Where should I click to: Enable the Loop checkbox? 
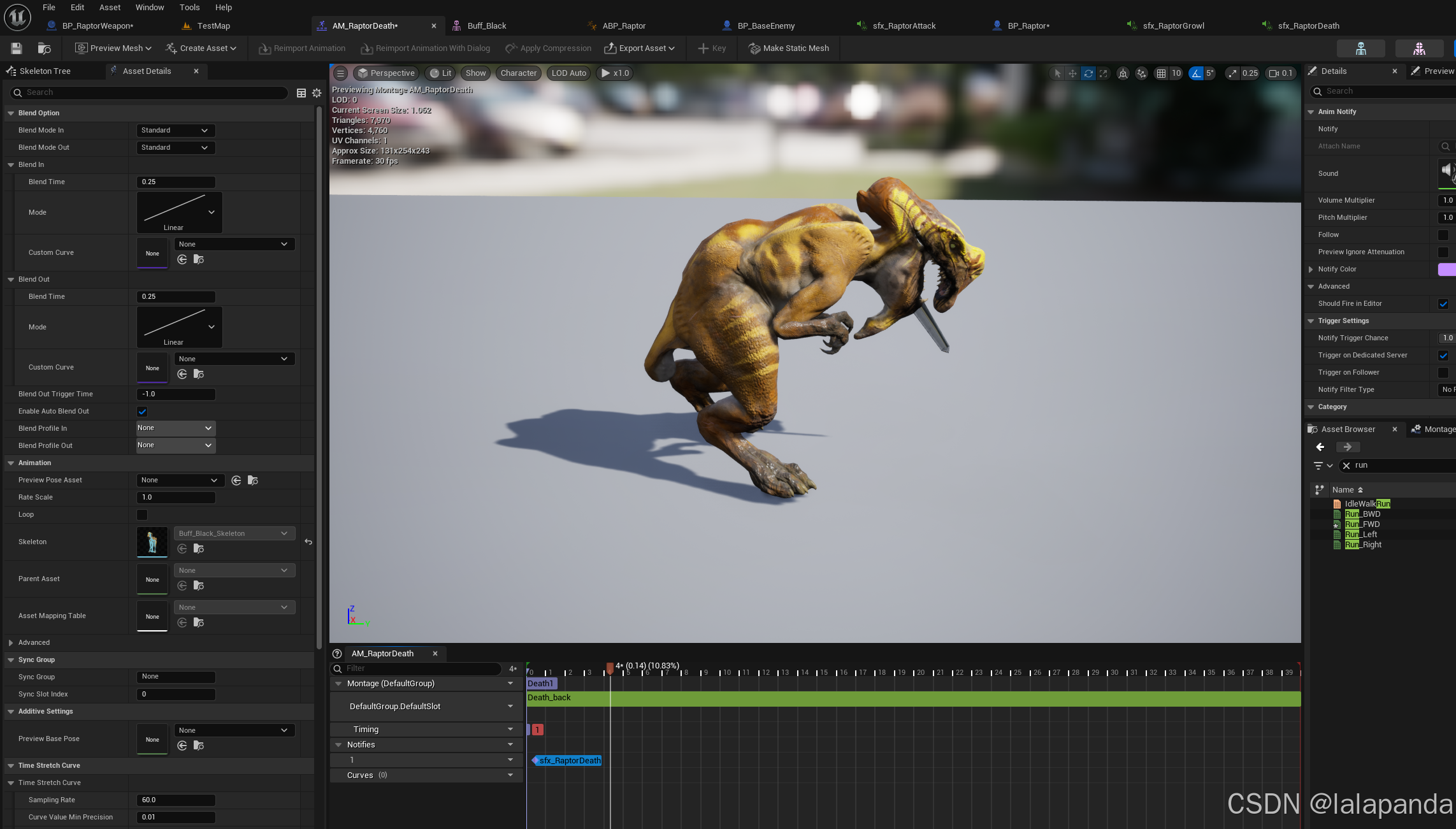click(142, 515)
